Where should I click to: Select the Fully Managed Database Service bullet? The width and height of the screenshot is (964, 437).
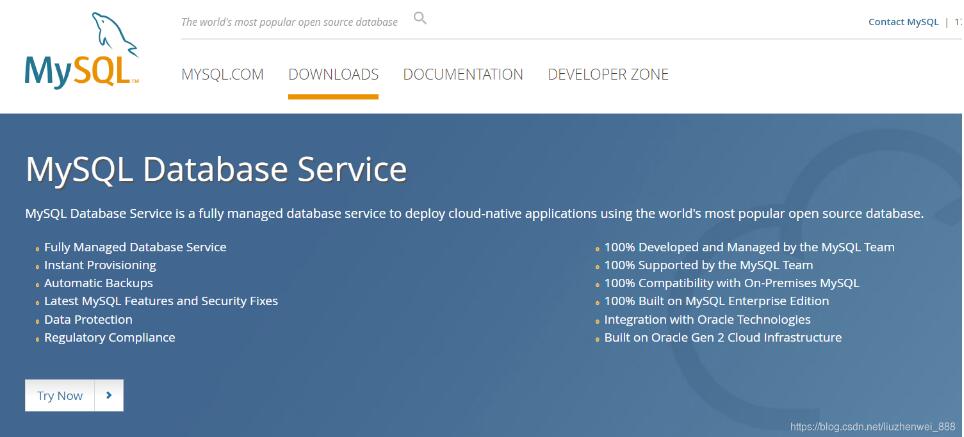pyautogui.click(x=135, y=247)
